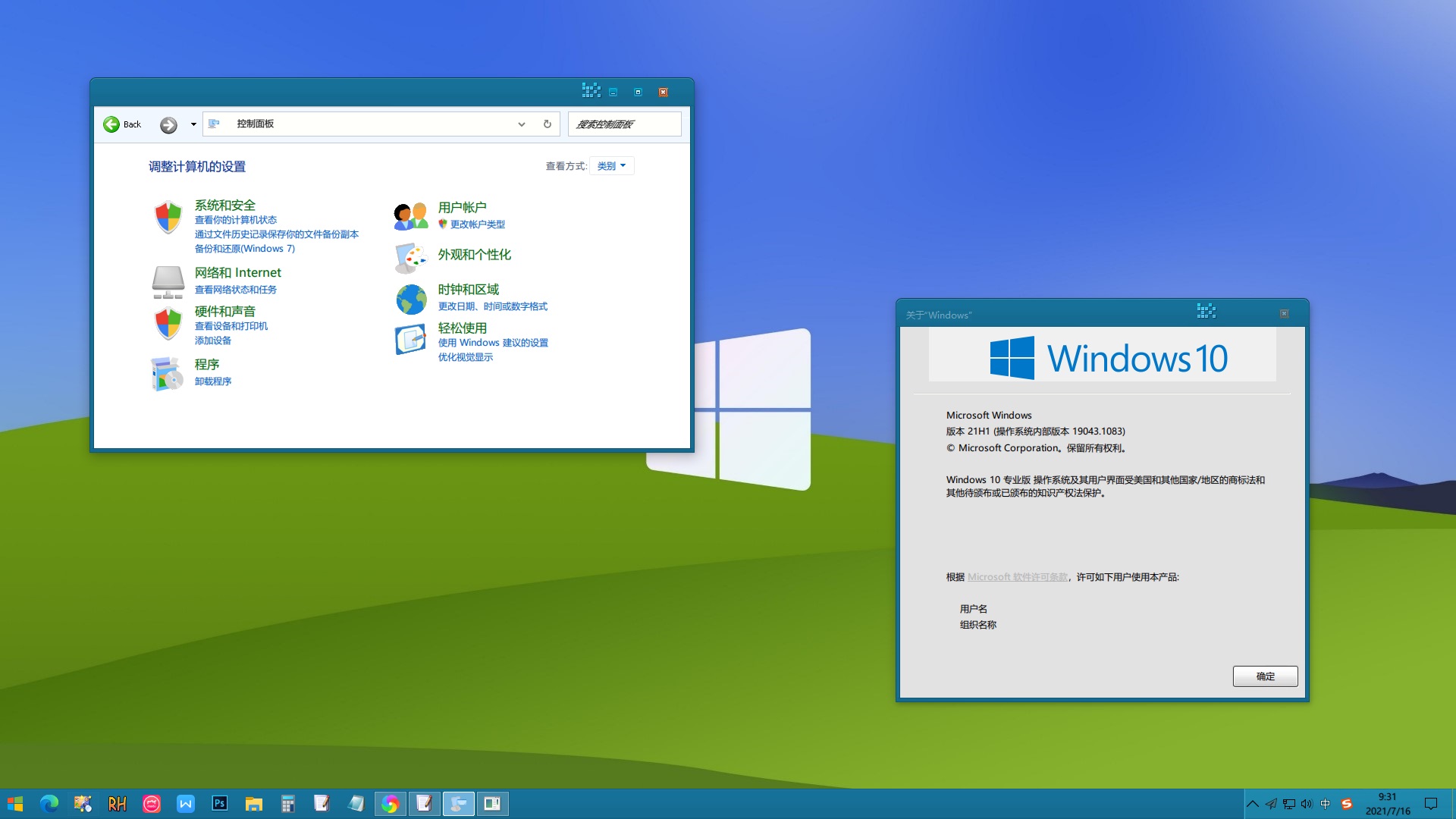Open 备份和还原(Windows 7) link

pyautogui.click(x=245, y=249)
